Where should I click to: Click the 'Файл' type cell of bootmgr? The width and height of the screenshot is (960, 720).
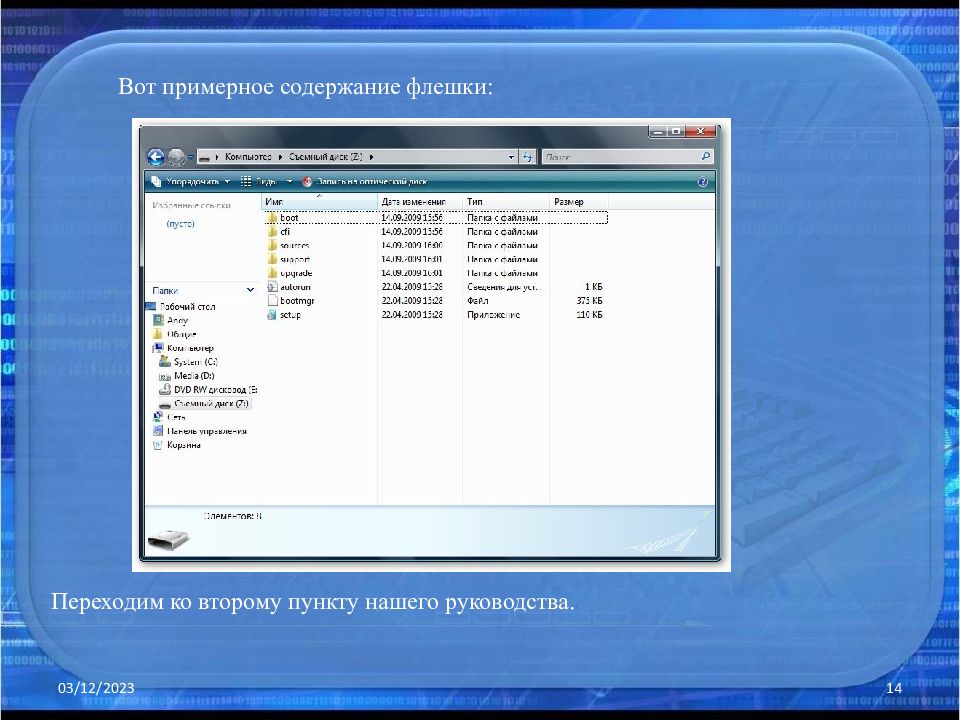[x=478, y=301]
